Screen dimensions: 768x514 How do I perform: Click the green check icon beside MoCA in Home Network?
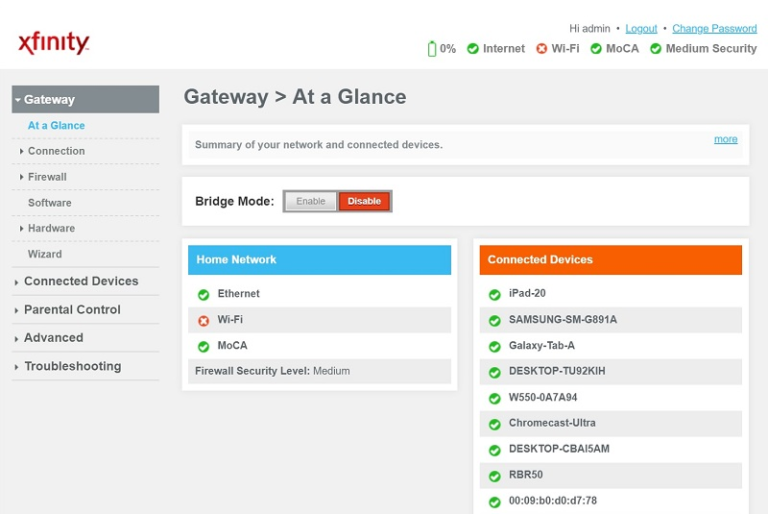pos(203,346)
